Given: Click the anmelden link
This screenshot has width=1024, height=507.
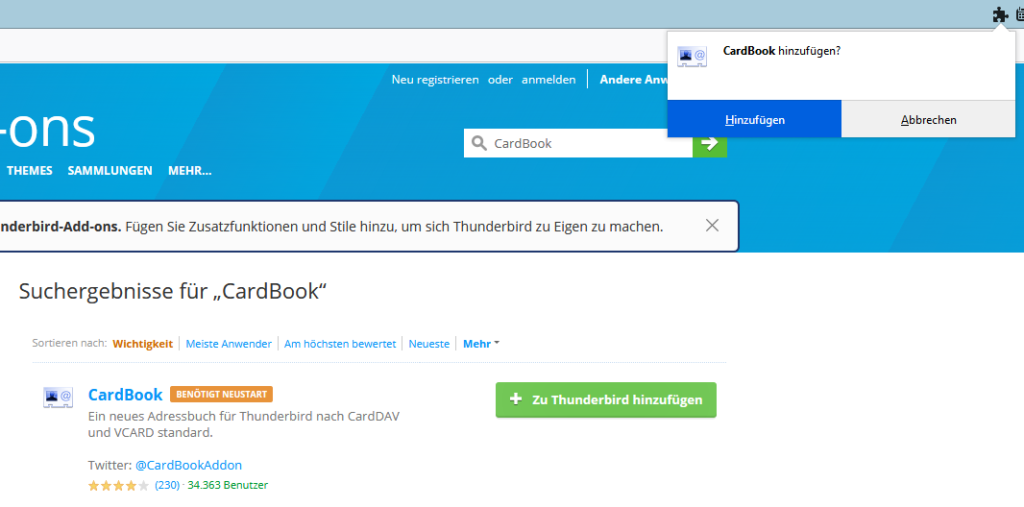Looking at the screenshot, I should (549, 80).
